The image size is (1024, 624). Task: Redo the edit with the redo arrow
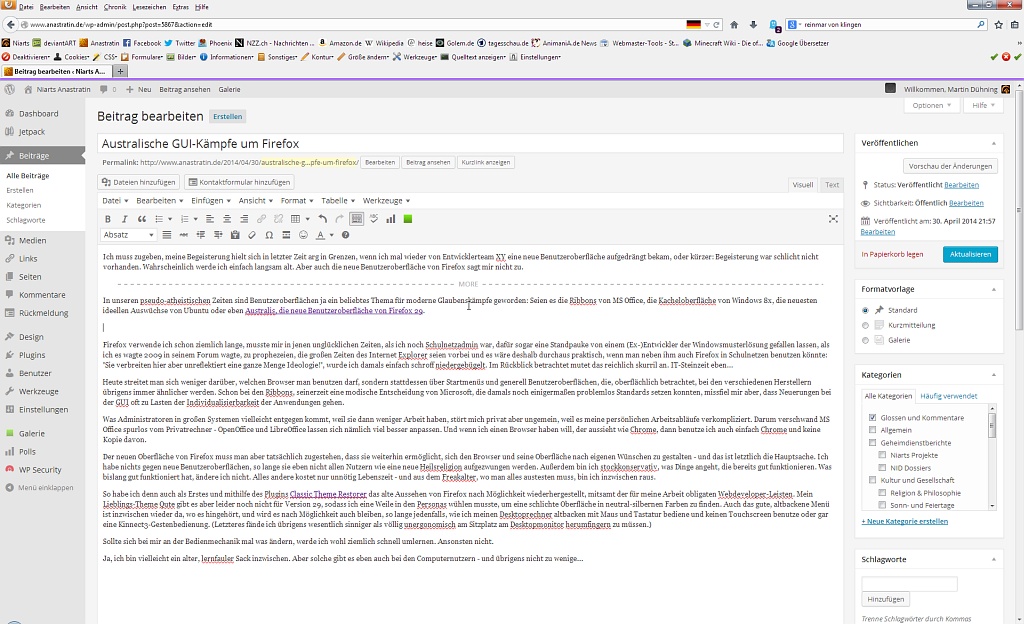tap(340, 219)
